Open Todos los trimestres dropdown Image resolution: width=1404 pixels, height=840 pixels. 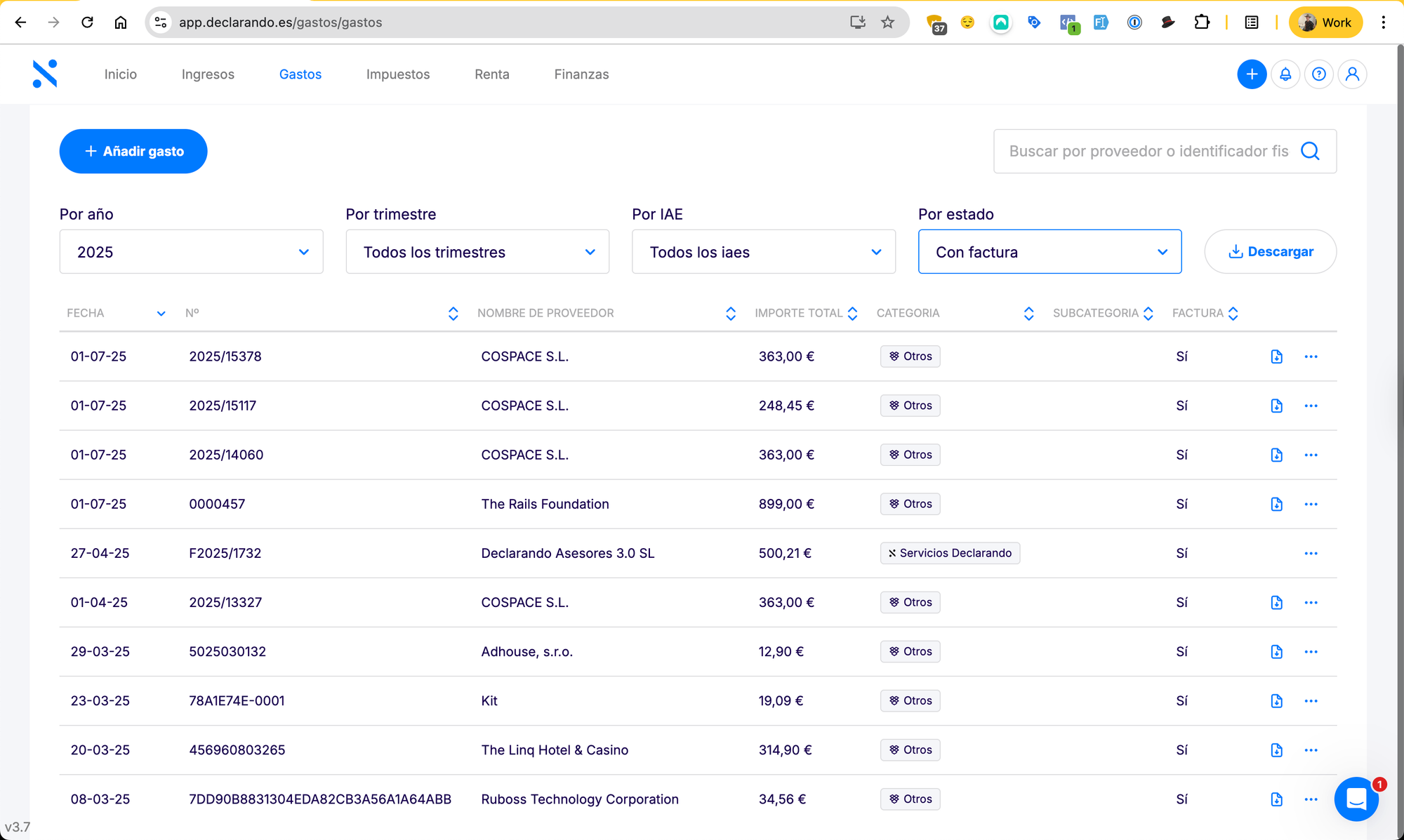[x=477, y=252]
